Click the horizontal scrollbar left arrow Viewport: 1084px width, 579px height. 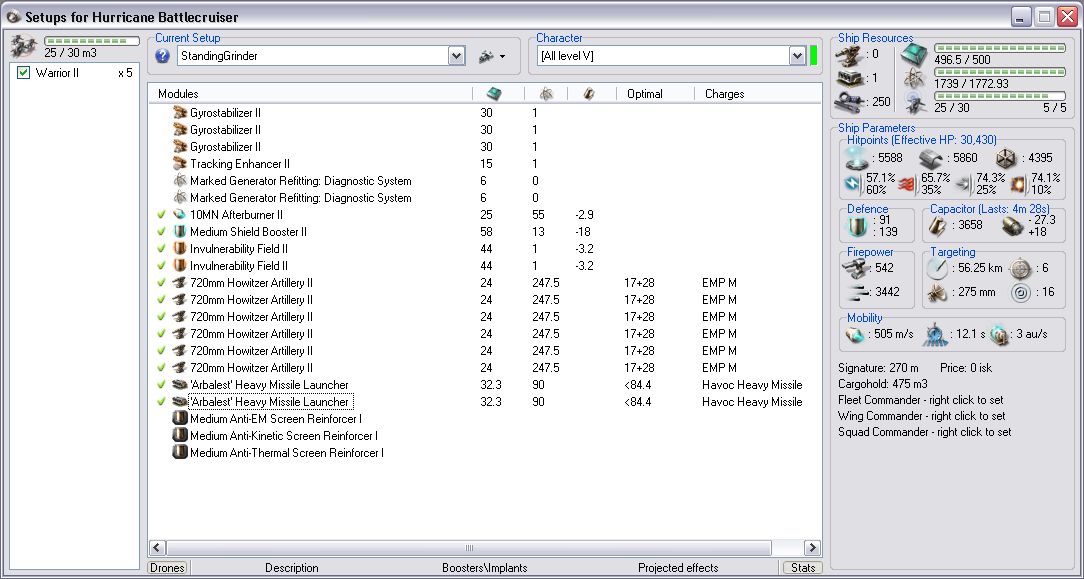pyautogui.click(x=157, y=548)
